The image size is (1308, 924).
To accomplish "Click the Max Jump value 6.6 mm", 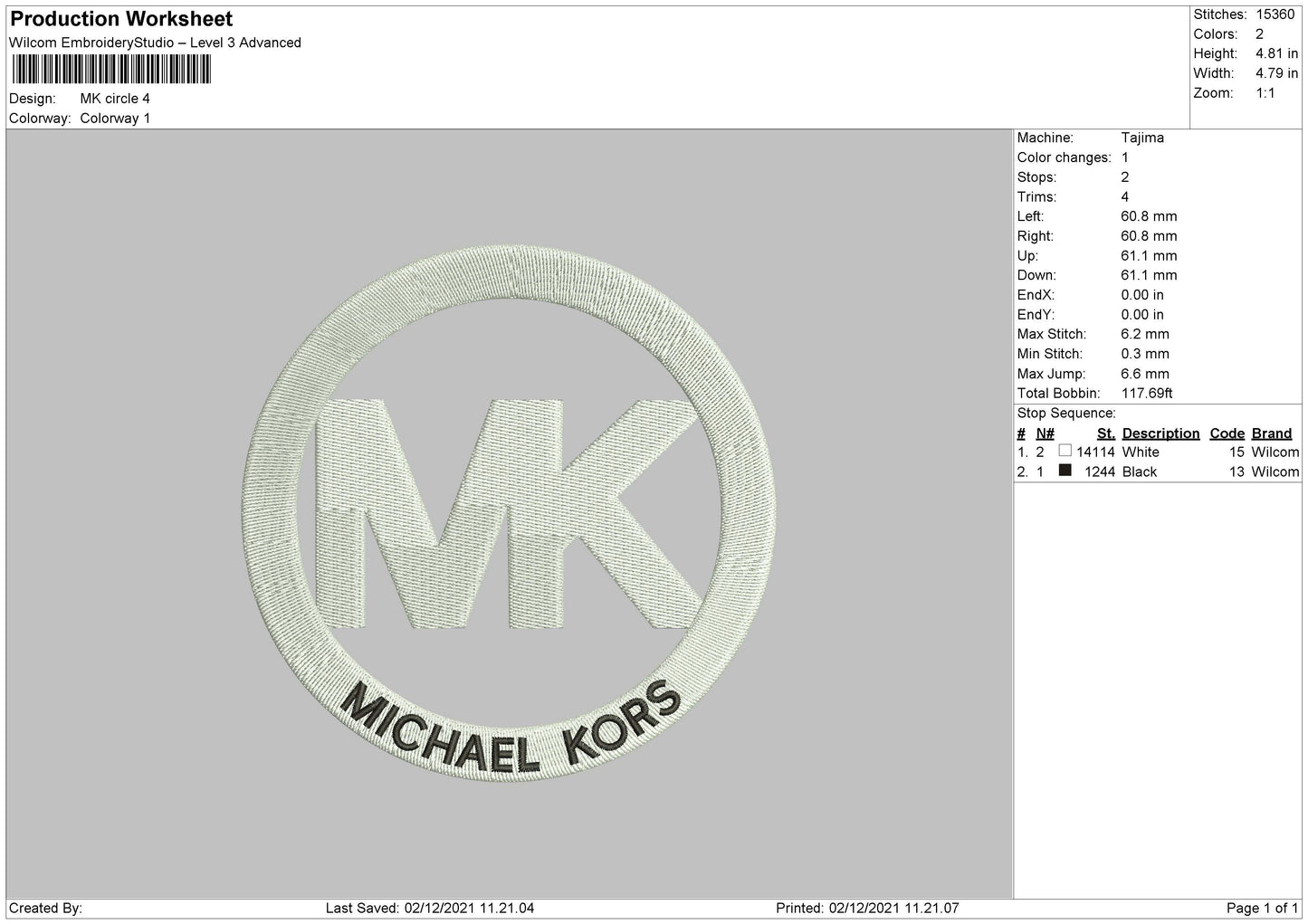I will [1145, 374].
